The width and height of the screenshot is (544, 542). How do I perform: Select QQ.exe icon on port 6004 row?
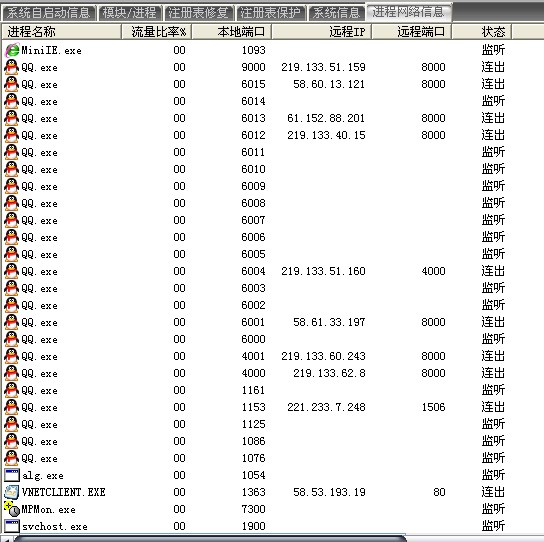pos(11,271)
